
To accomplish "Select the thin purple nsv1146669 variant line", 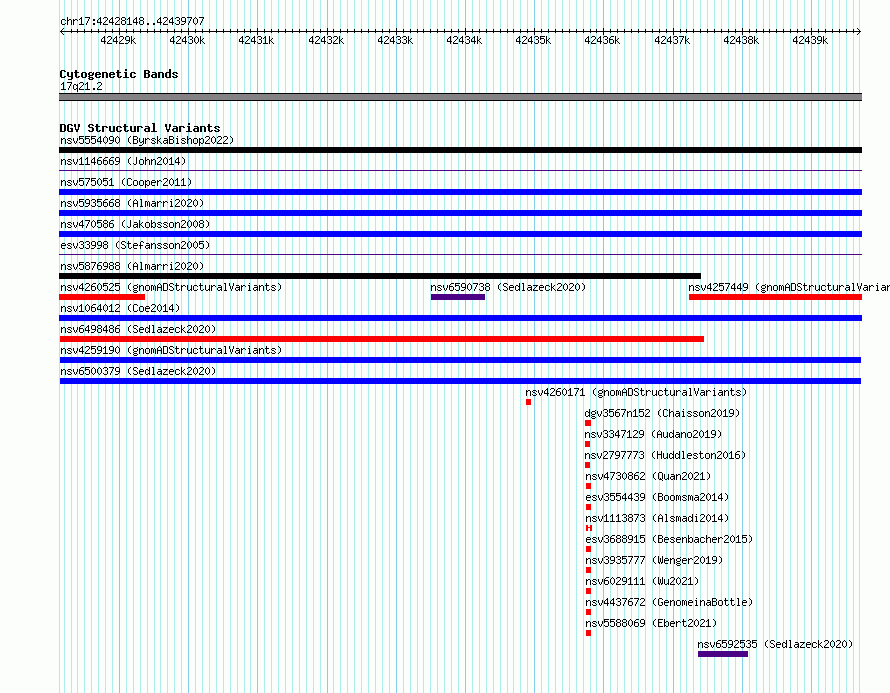I will pos(460,170).
